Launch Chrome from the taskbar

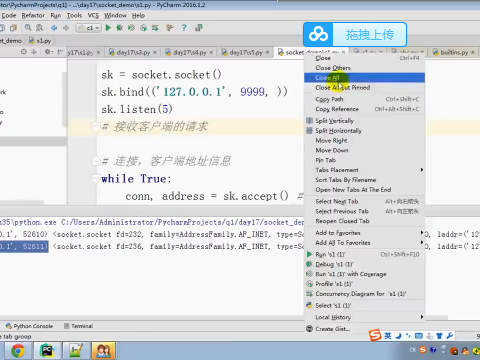tap(18, 351)
